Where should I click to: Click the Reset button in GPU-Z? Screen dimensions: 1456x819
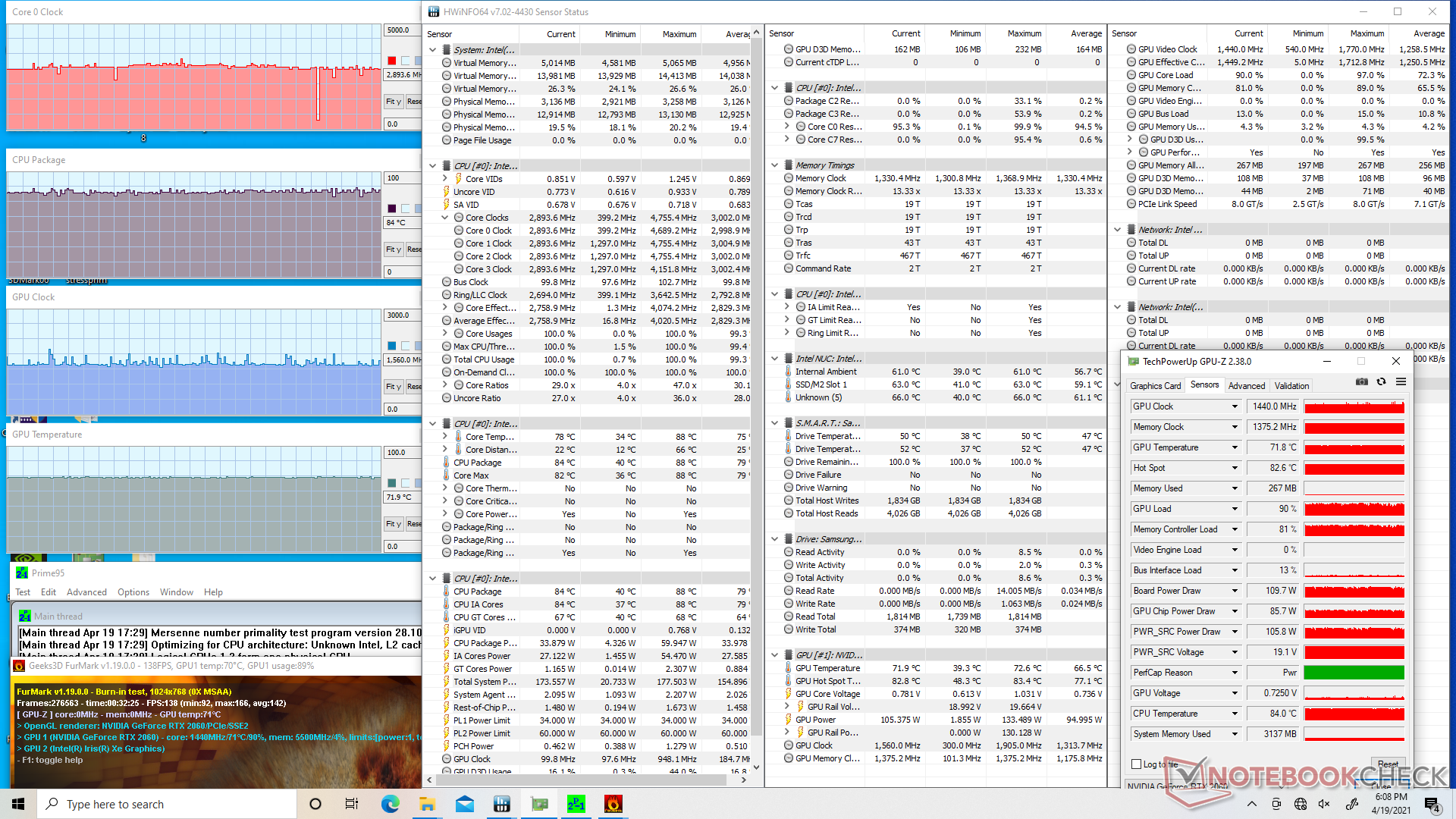[1388, 764]
